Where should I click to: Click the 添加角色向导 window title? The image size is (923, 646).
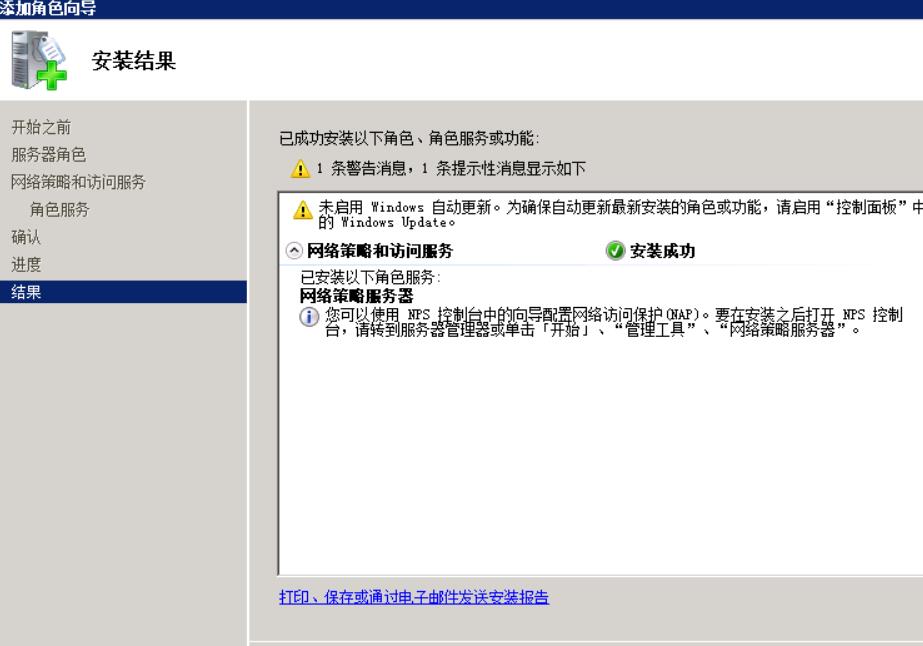48,8
